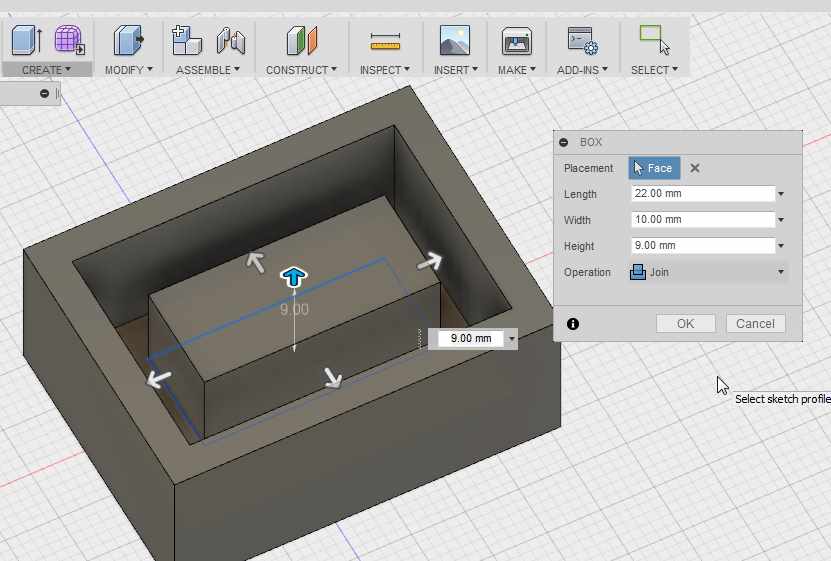This screenshot has height=561, width=831.
Task: Open the Operation Join dropdown
Action: coord(708,272)
